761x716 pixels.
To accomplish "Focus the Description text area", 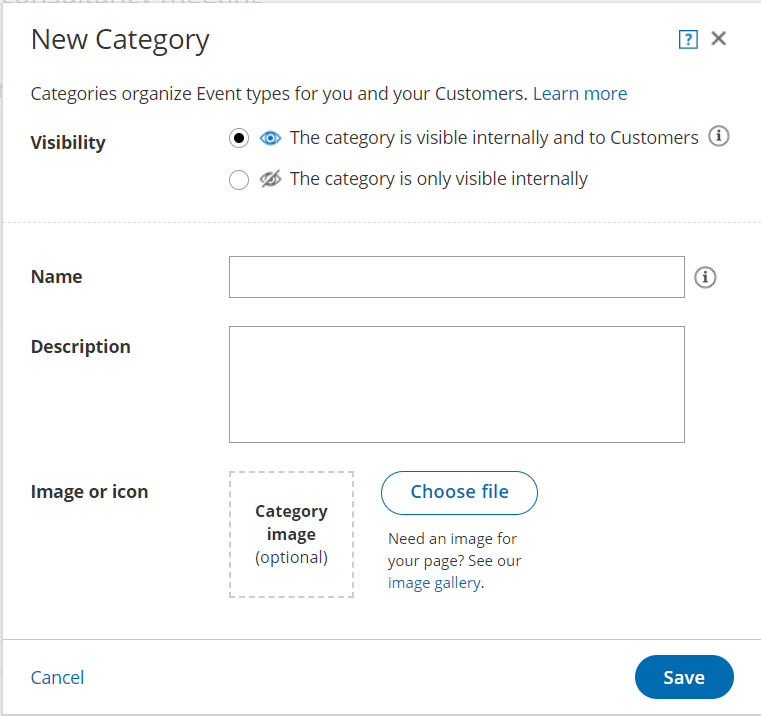I will click(x=457, y=384).
